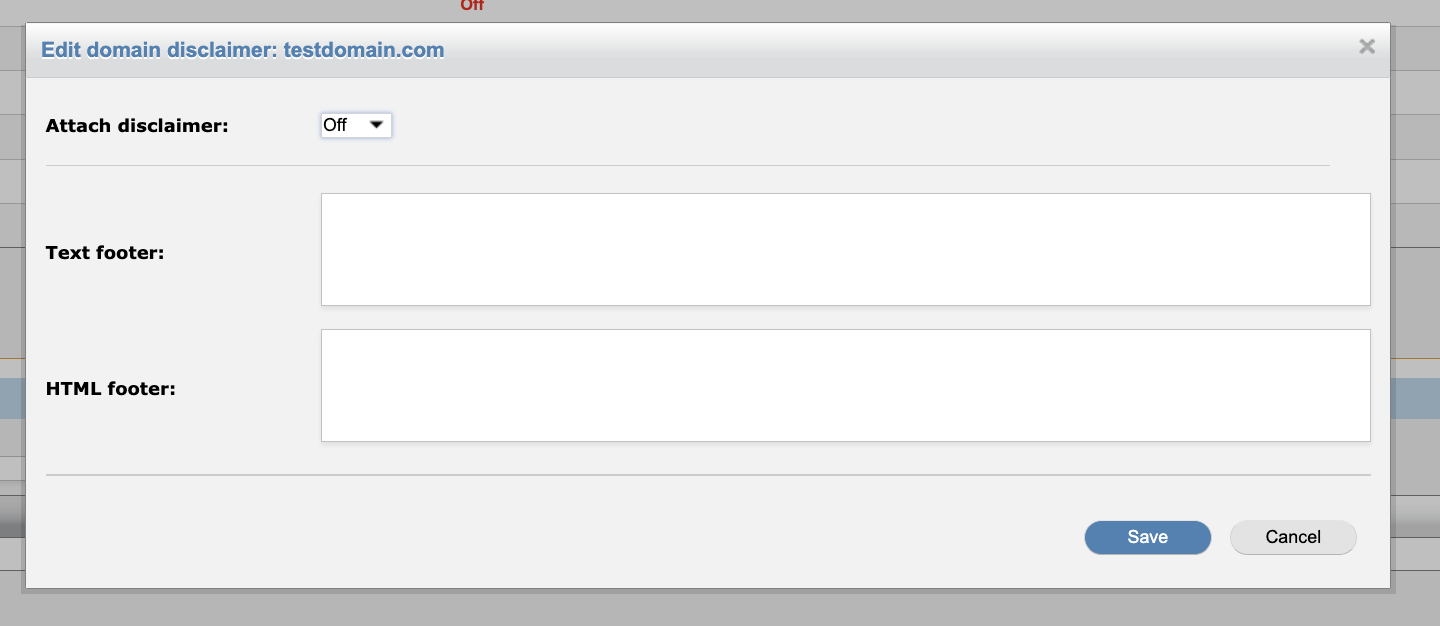
Task: Click the Attach disclaimer label
Action: pos(137,125)
